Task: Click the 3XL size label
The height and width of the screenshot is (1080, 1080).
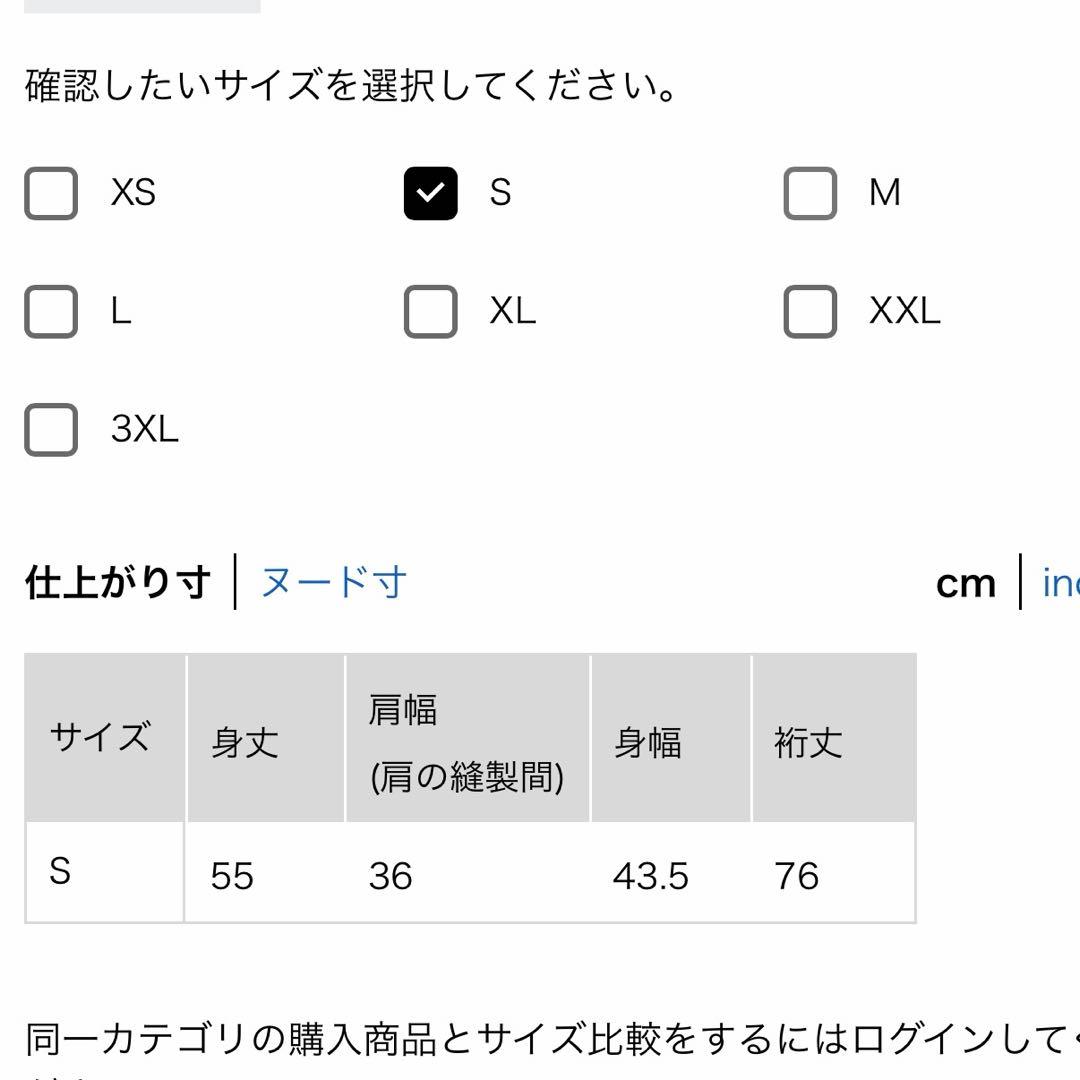Action: point(145,429)
